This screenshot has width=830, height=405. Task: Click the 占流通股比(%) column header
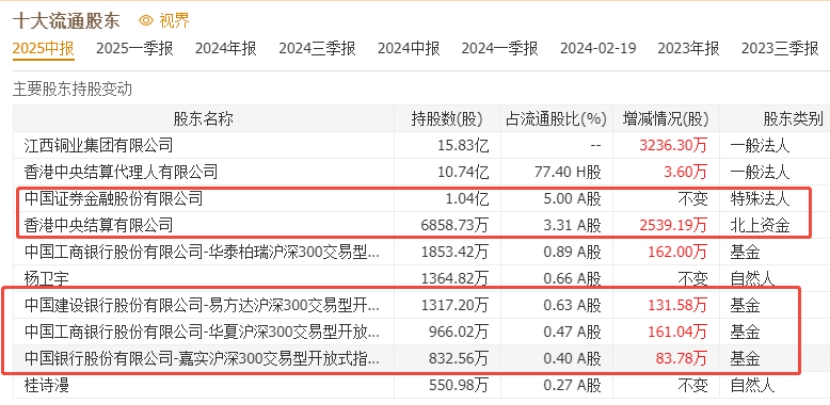[556, 119]
